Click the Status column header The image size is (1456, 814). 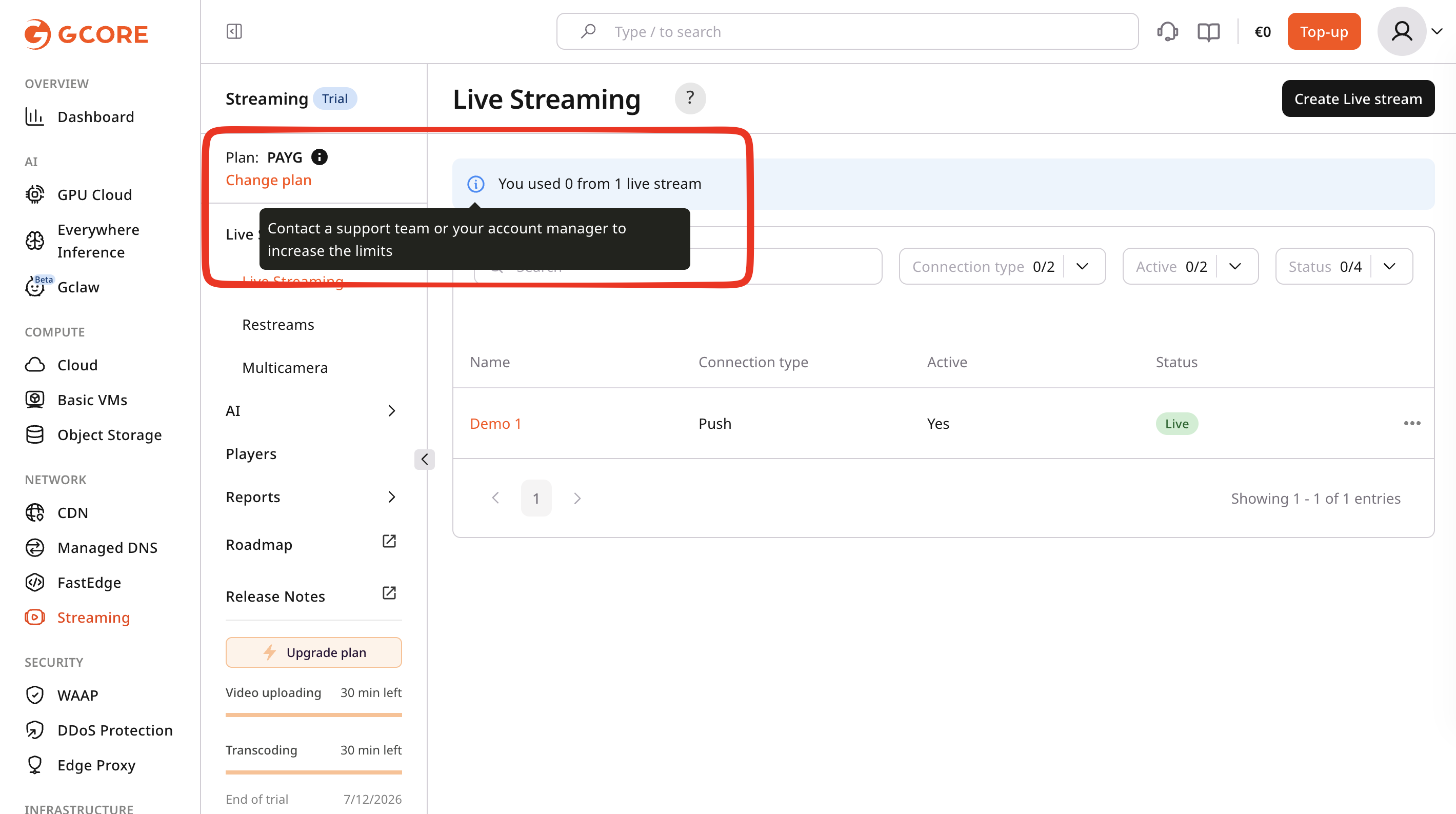(x=1177, y=362)
